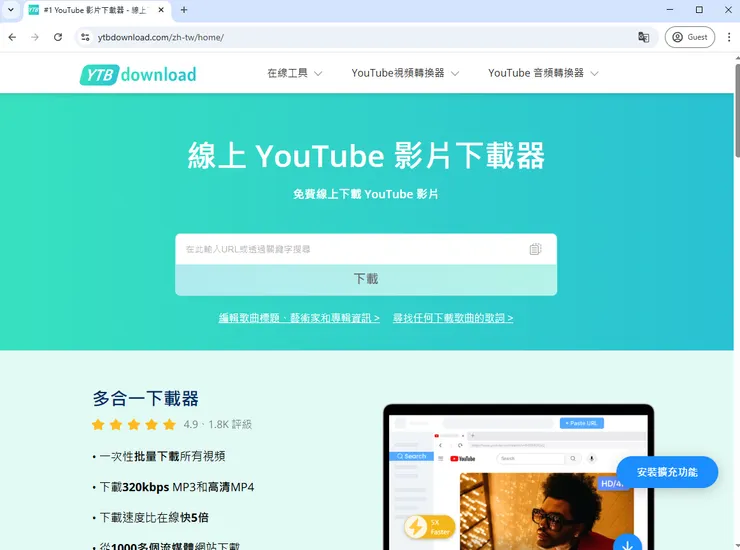Open Chrome three-dot menu
This screenshot has width=740, height=550.
[729, 37]
